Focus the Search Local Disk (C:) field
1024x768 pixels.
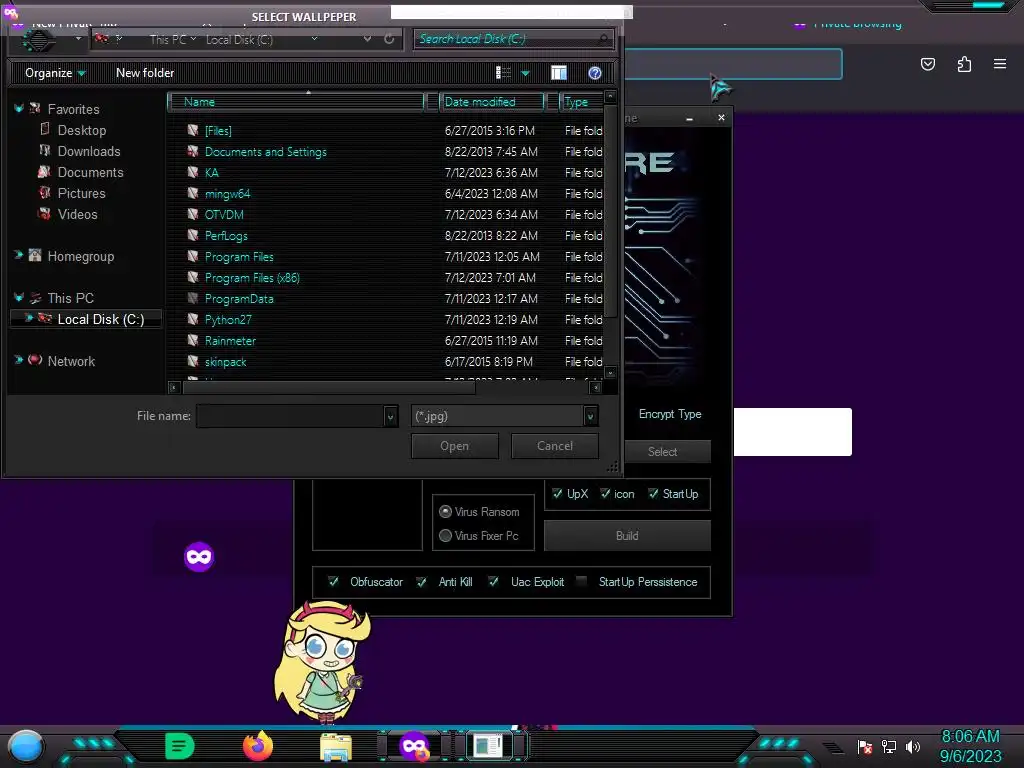(513, 39)
